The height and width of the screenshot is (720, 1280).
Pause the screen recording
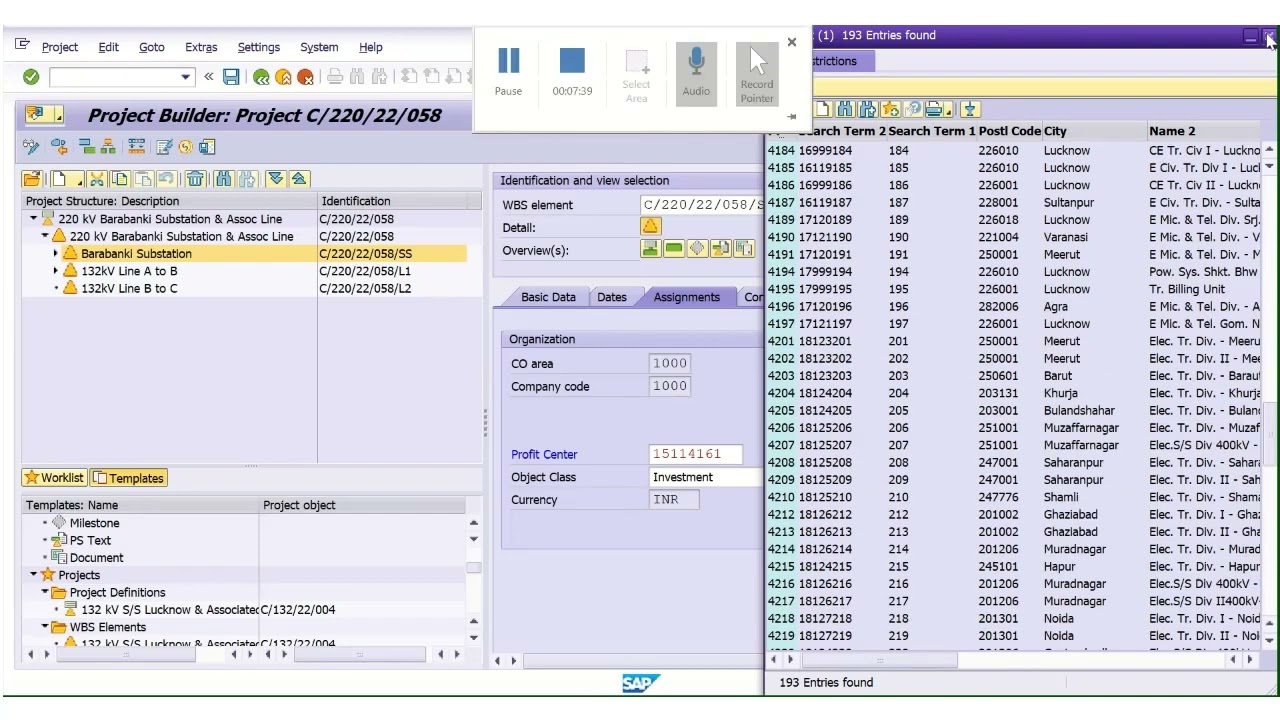[x=508, y=72]
